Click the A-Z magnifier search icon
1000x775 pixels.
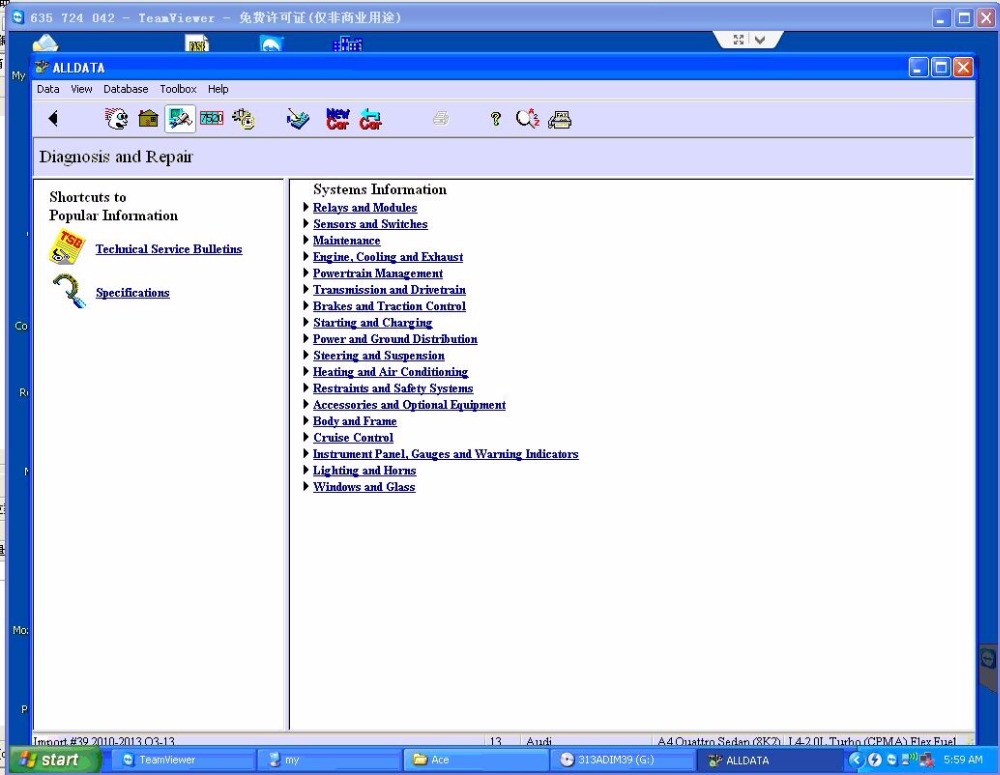pyautogui.click(x=527, y=119)
